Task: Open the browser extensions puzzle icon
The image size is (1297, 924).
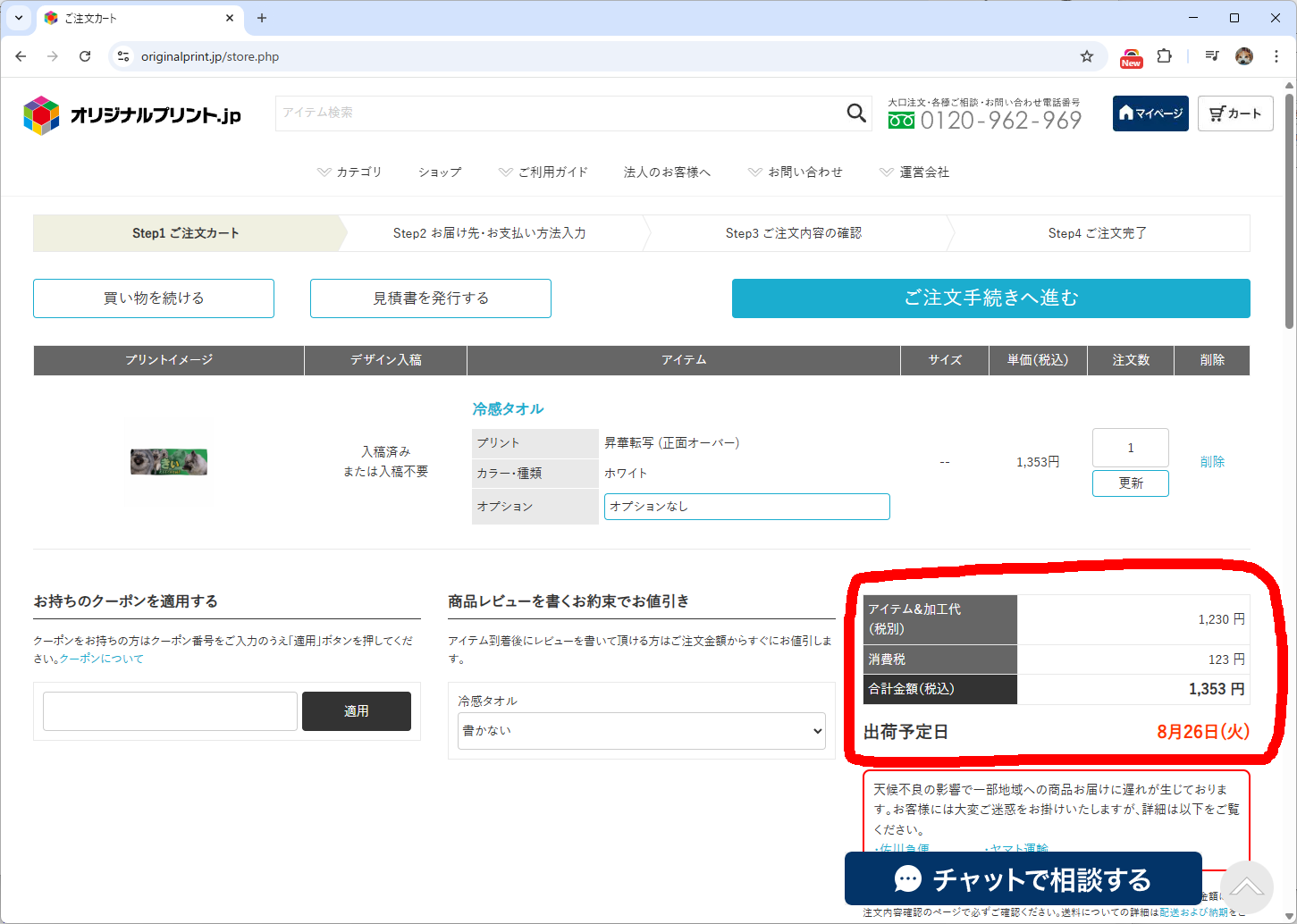Action: 1164,56
